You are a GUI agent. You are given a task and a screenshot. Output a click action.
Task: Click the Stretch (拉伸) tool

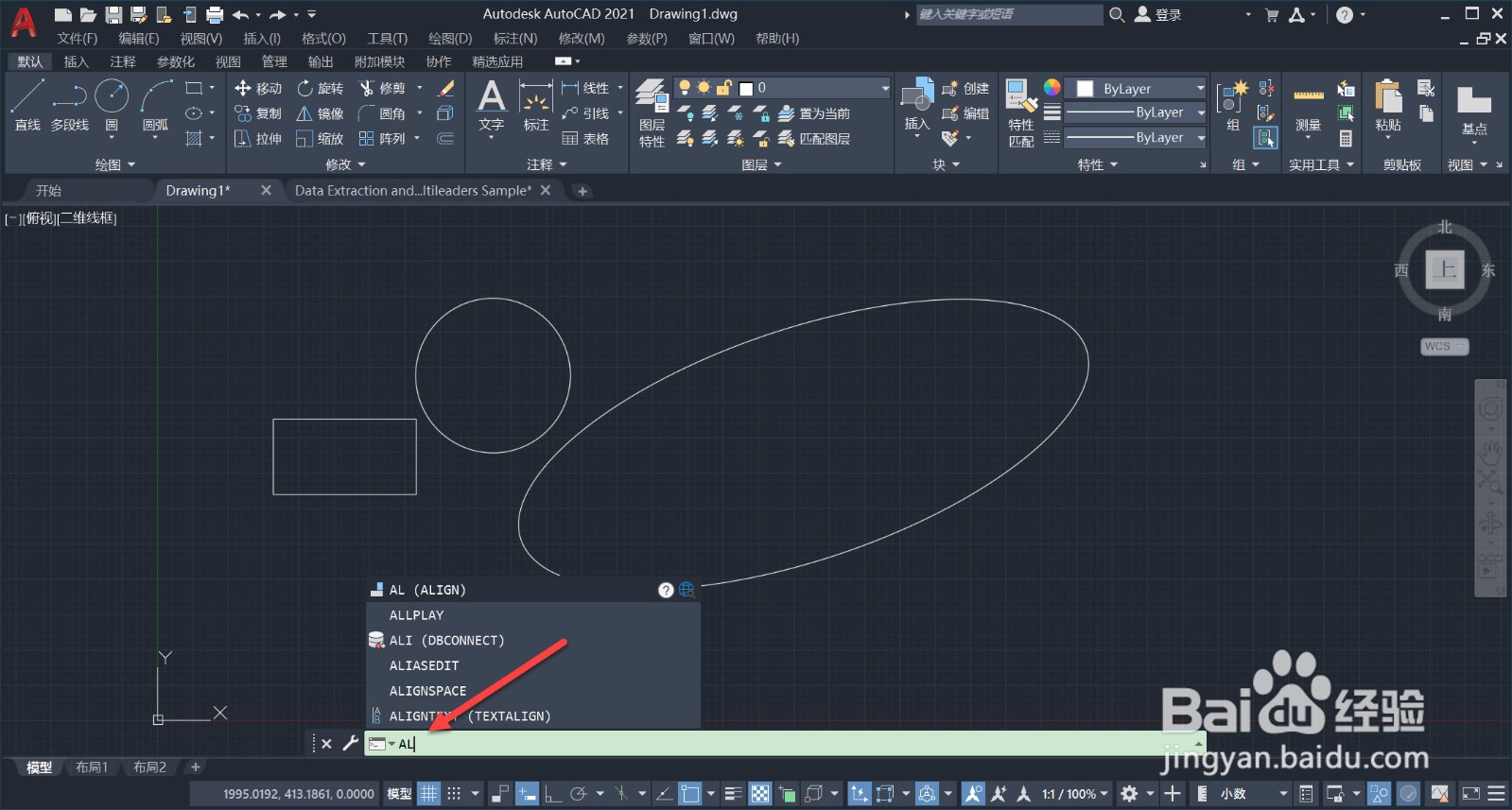(x=258, y=139)
